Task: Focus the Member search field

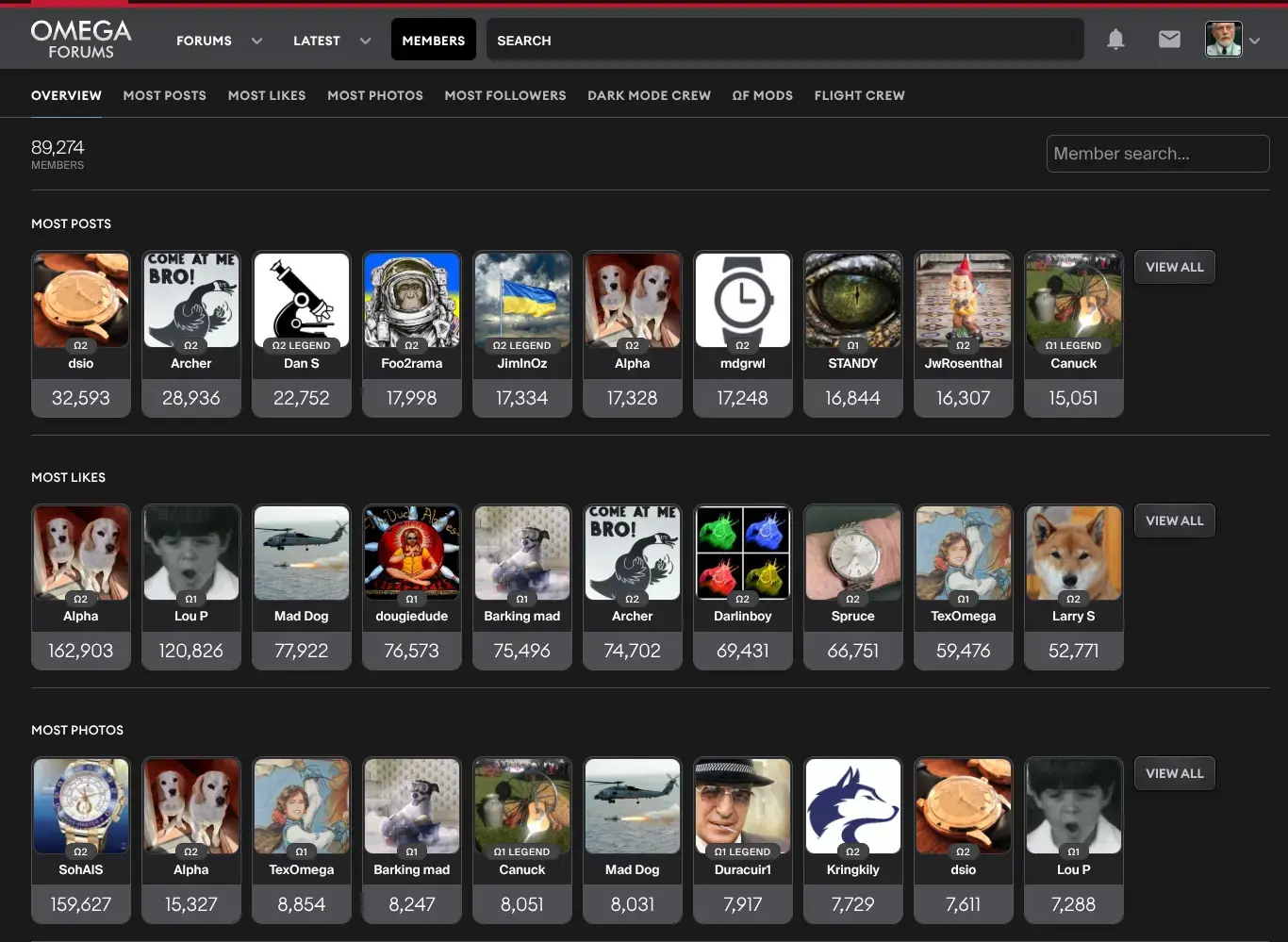Action: (x=1157, y=154)
